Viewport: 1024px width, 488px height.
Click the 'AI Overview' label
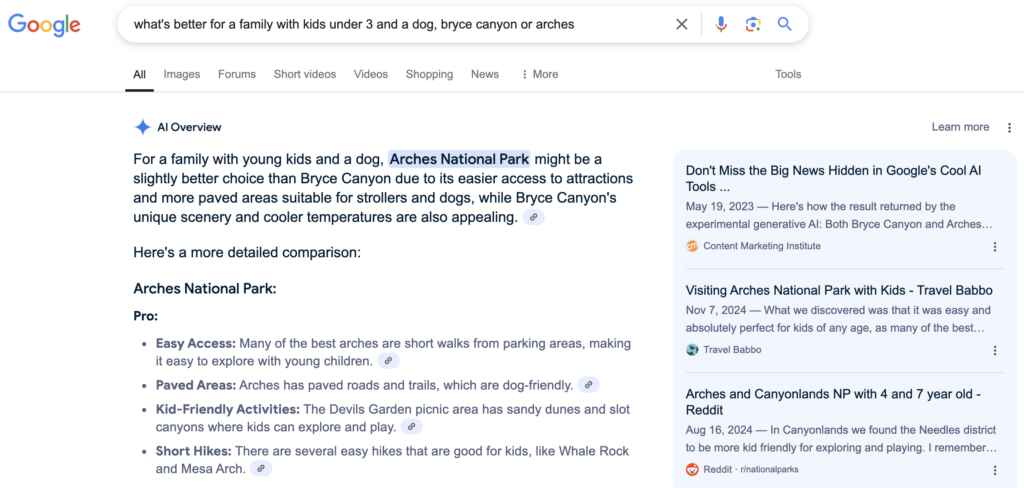tap(189, 127)
